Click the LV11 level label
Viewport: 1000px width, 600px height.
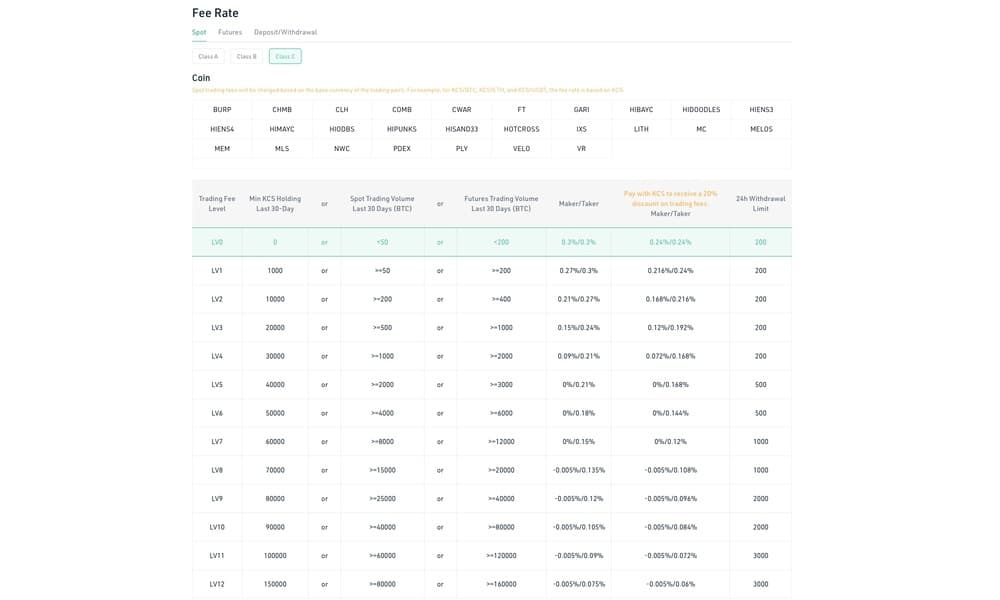[217, 555]
